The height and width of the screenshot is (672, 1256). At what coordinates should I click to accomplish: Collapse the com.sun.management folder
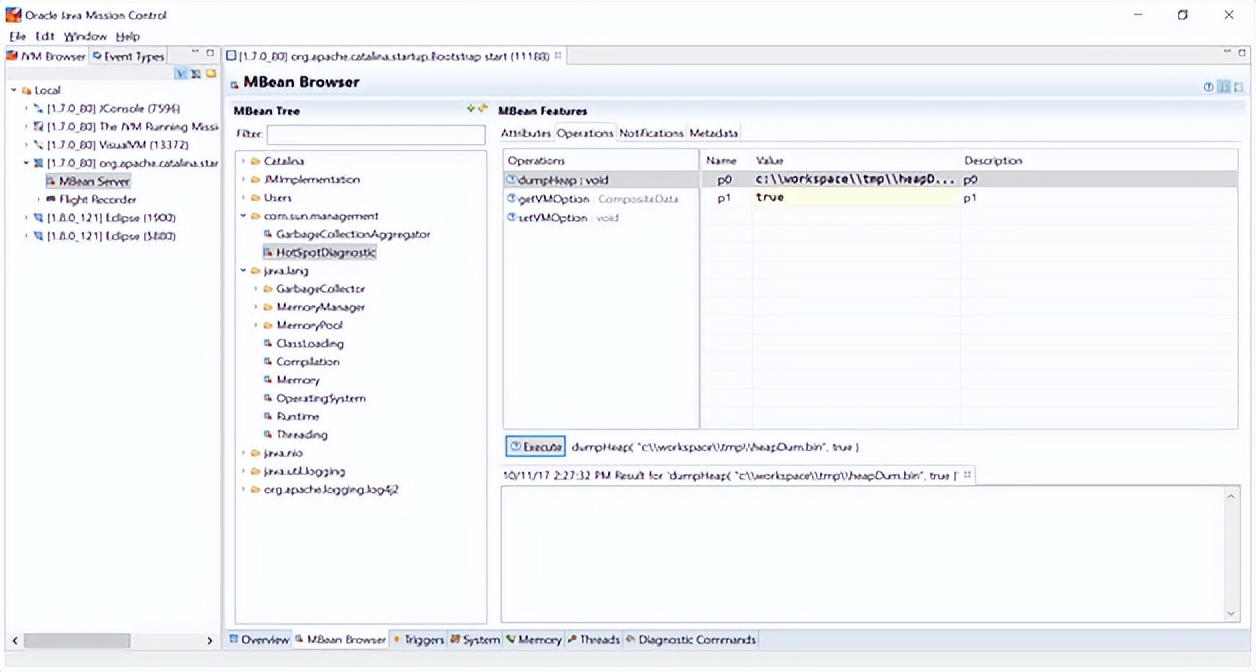(243, 216)
